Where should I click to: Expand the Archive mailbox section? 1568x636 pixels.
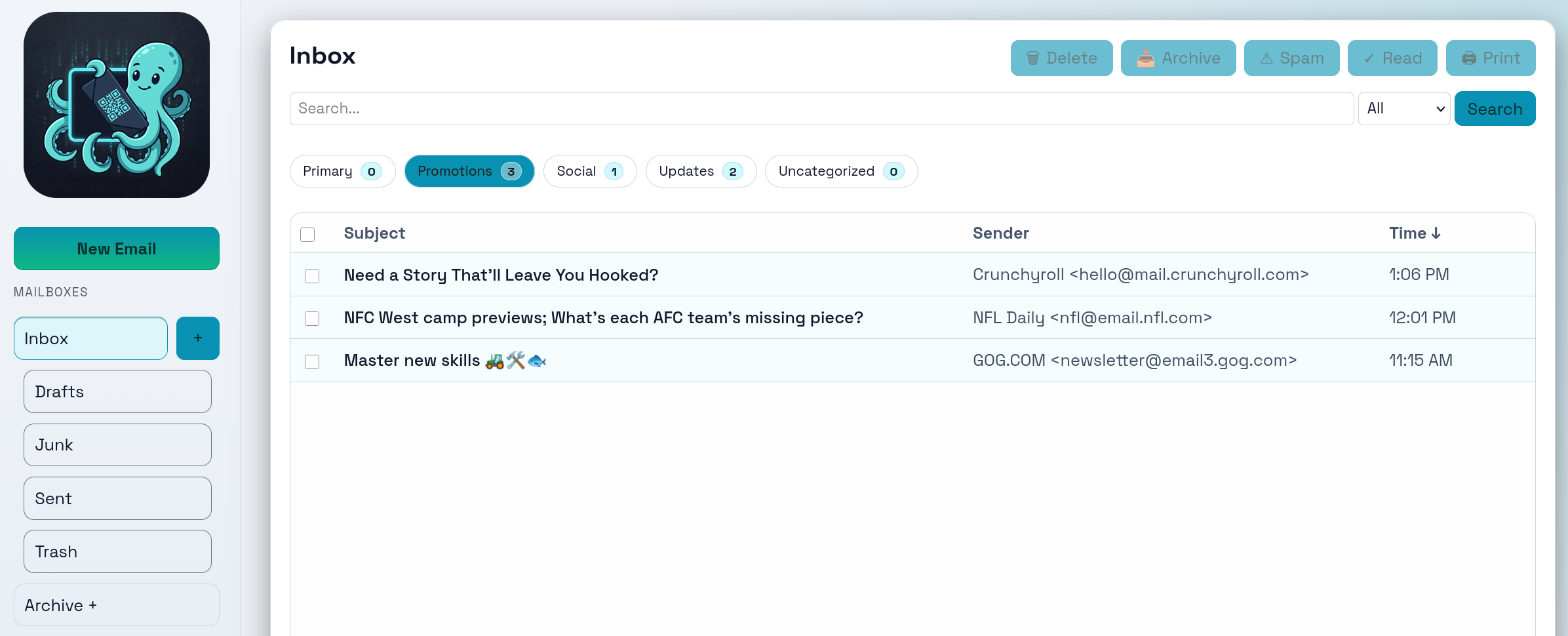(117, 605)
